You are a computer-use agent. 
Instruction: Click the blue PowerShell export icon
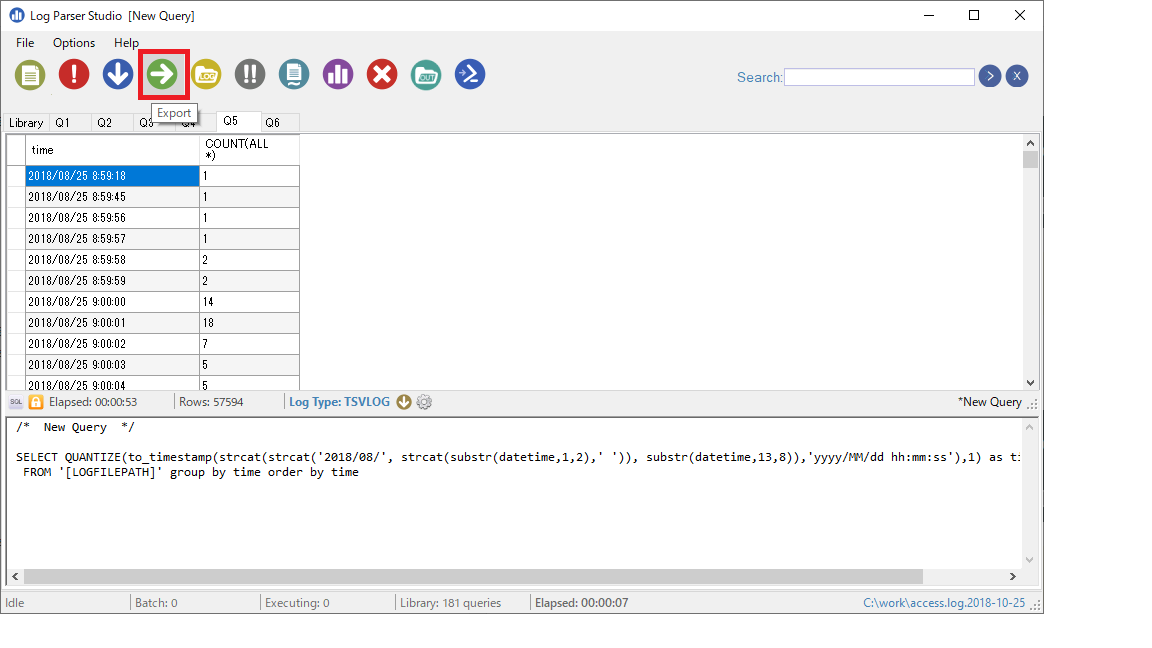(x=470, y=74)
